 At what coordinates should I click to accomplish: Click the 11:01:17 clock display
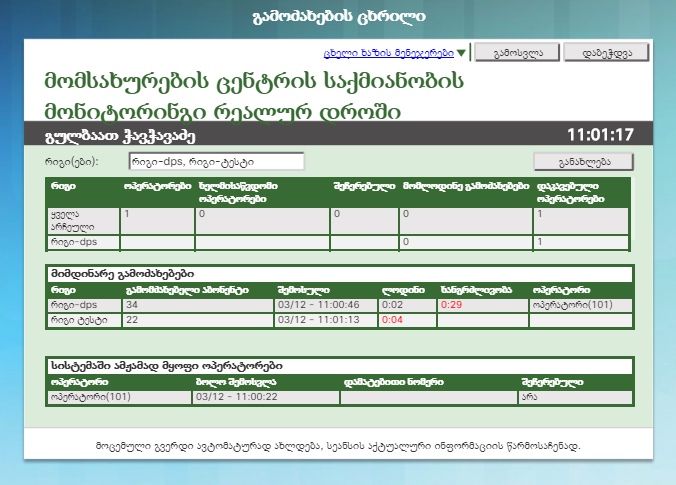[x=600, y=134]
